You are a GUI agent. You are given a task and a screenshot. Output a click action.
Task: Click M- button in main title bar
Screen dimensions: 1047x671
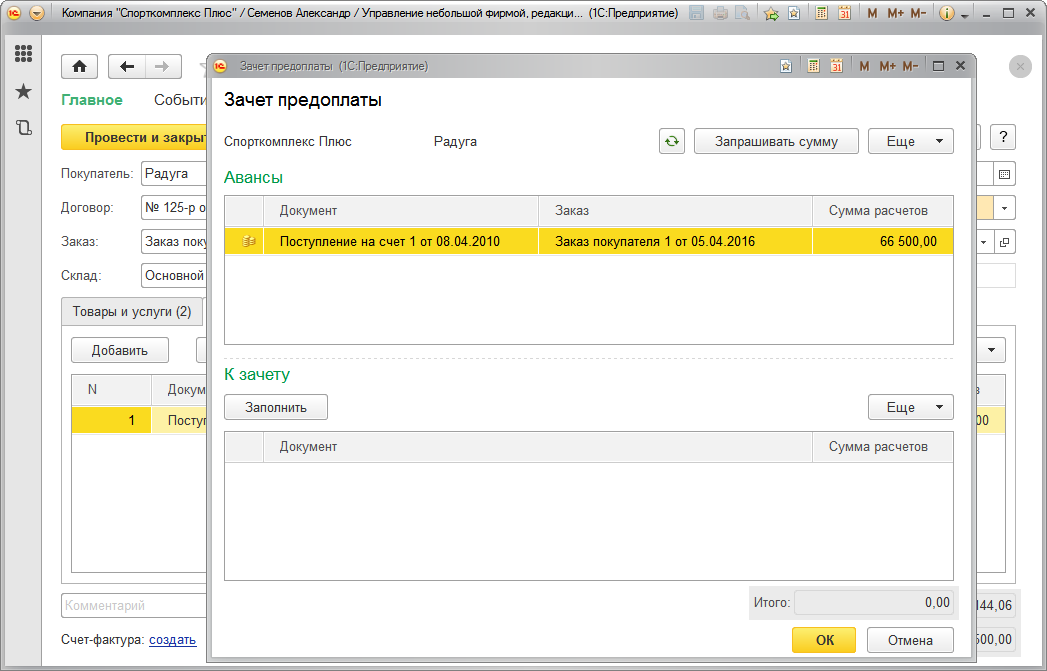pos(918,13)
